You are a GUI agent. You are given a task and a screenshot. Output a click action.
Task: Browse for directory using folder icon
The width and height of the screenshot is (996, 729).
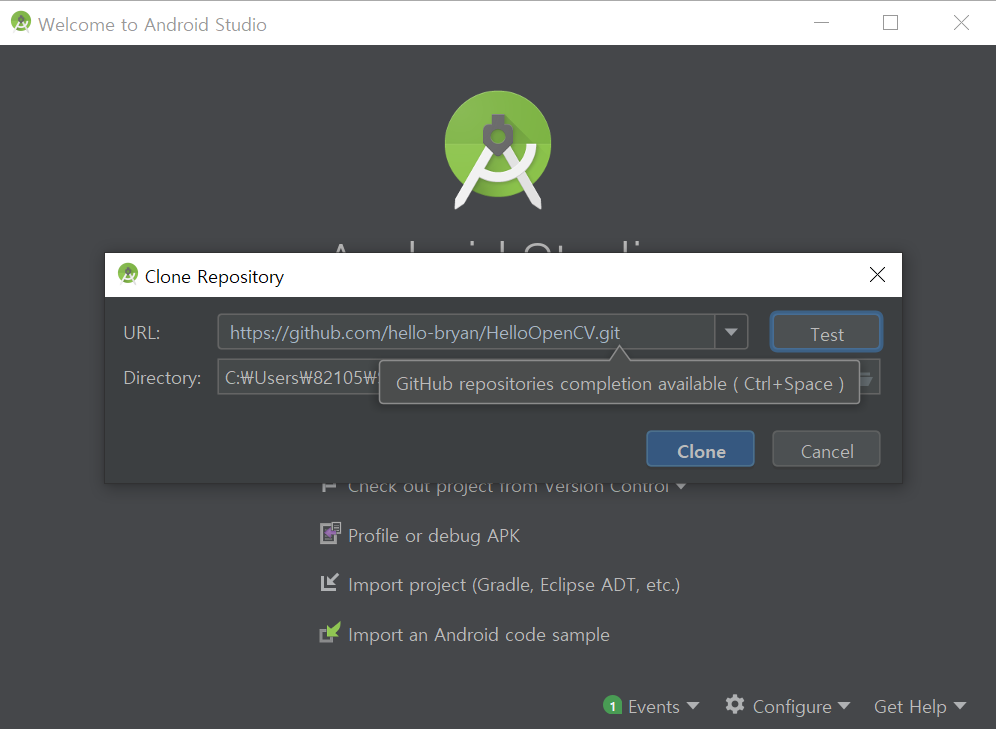pos(867,378)
